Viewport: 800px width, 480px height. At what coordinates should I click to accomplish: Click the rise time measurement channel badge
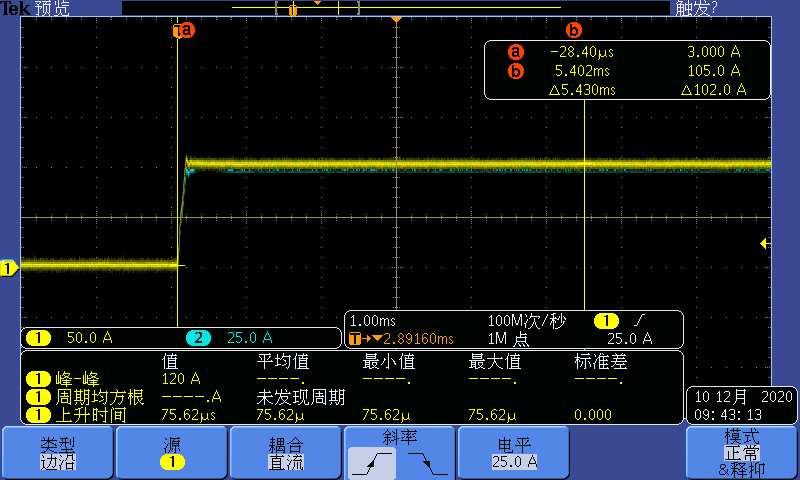(x=38, y=413)
